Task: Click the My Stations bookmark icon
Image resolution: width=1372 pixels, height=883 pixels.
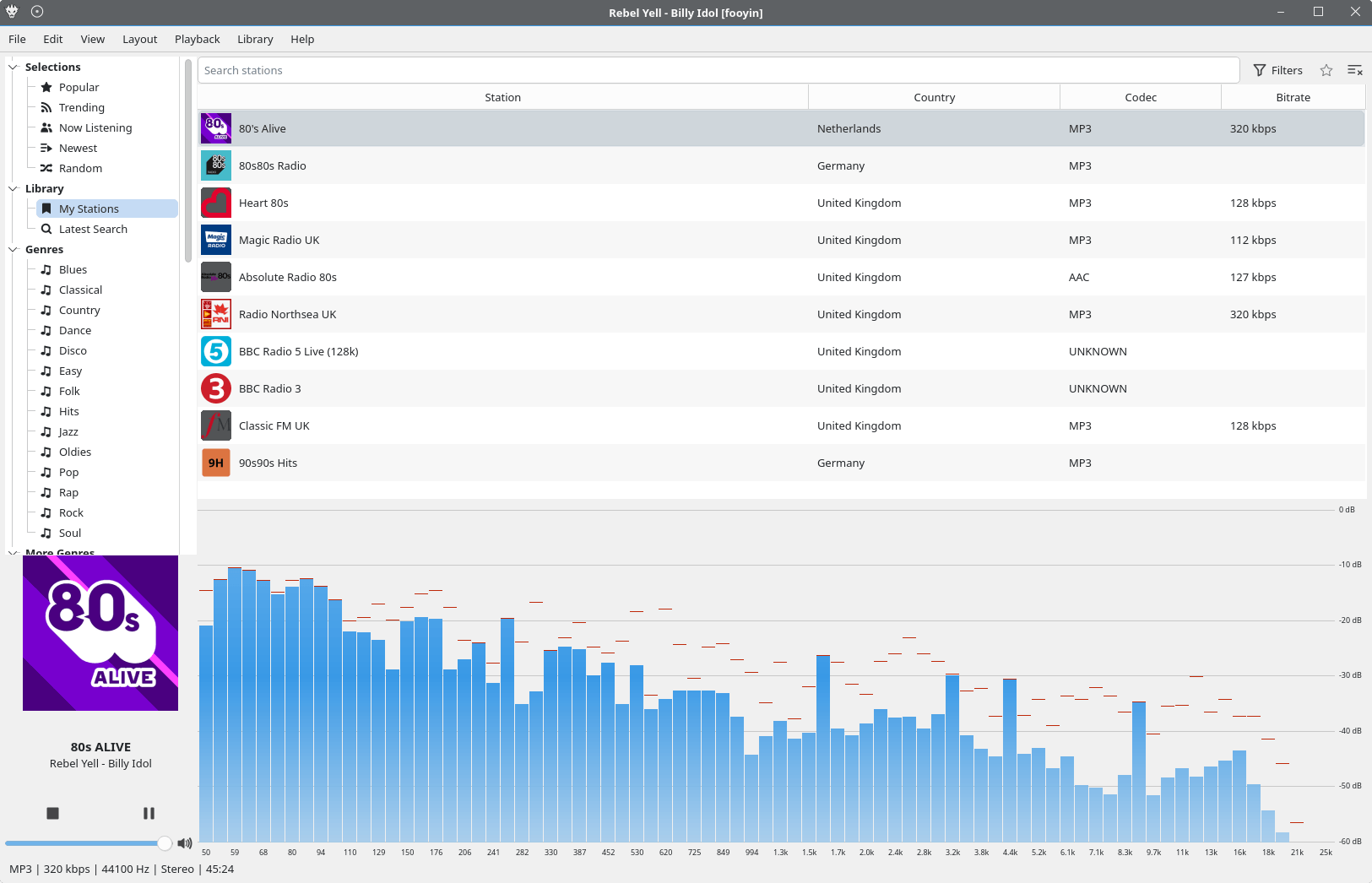Action: 46,209
